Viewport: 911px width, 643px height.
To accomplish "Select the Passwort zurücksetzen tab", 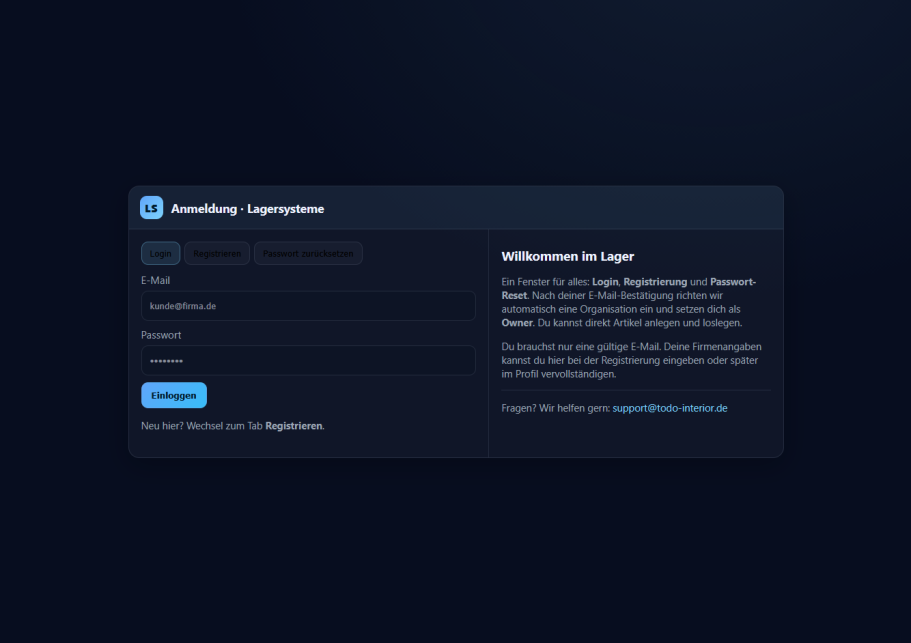I will (308, 254).
